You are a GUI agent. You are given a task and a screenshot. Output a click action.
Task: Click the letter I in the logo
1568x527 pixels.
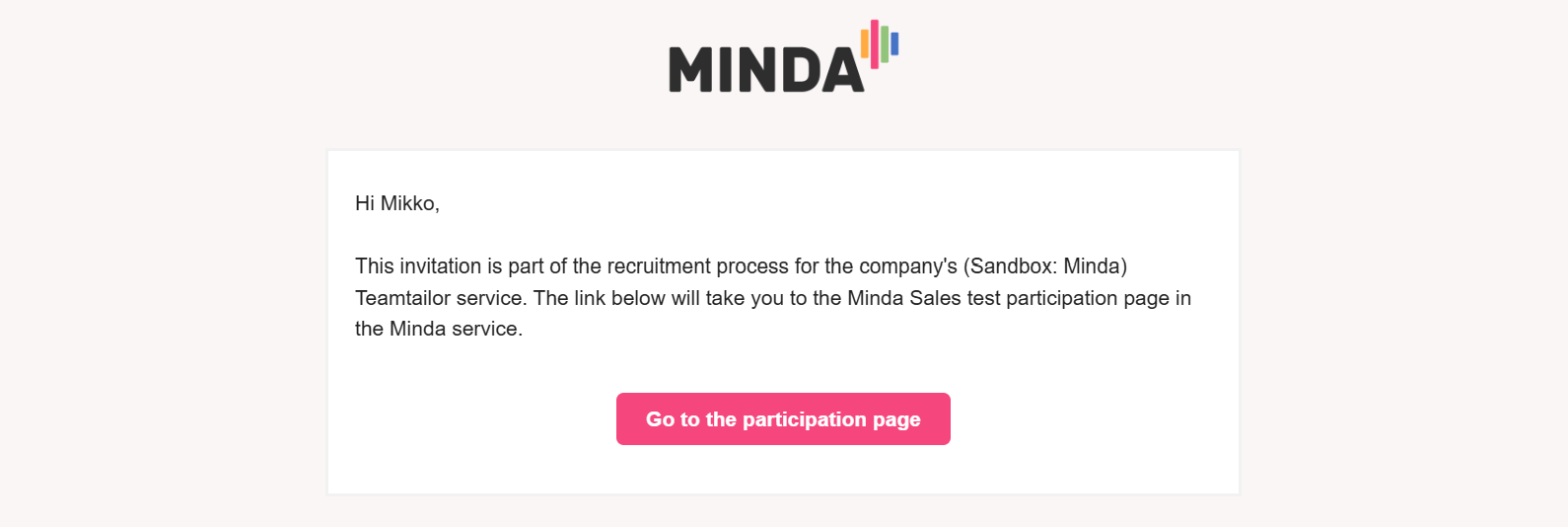pyautogui.click(x=725, y=70)
